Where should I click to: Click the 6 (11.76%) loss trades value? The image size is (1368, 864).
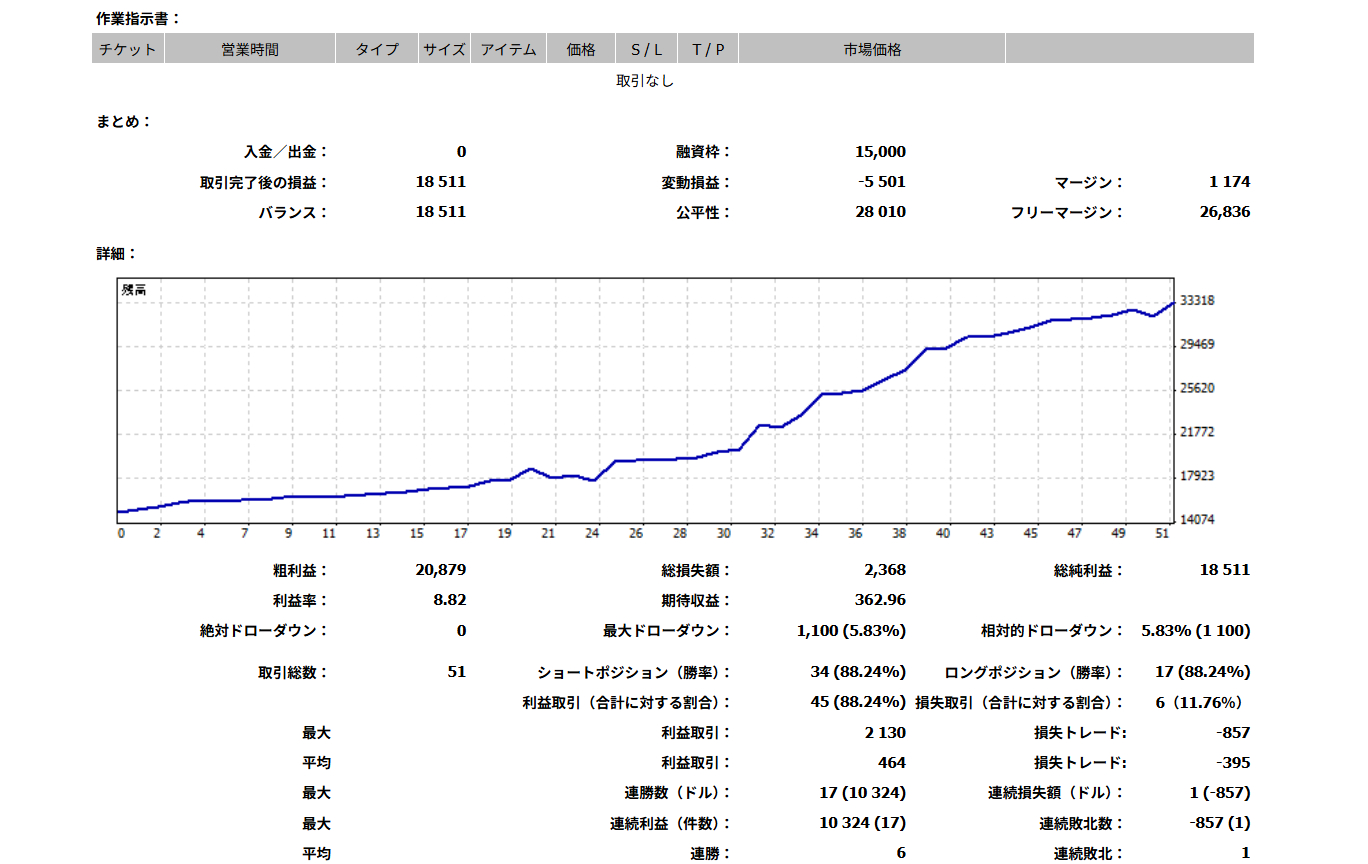tap(1199, 702)
